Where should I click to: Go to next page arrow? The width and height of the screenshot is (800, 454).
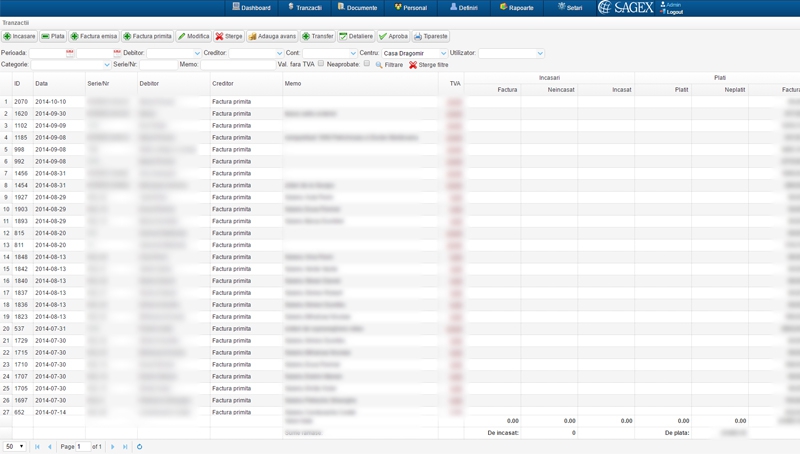pos(113,447)
